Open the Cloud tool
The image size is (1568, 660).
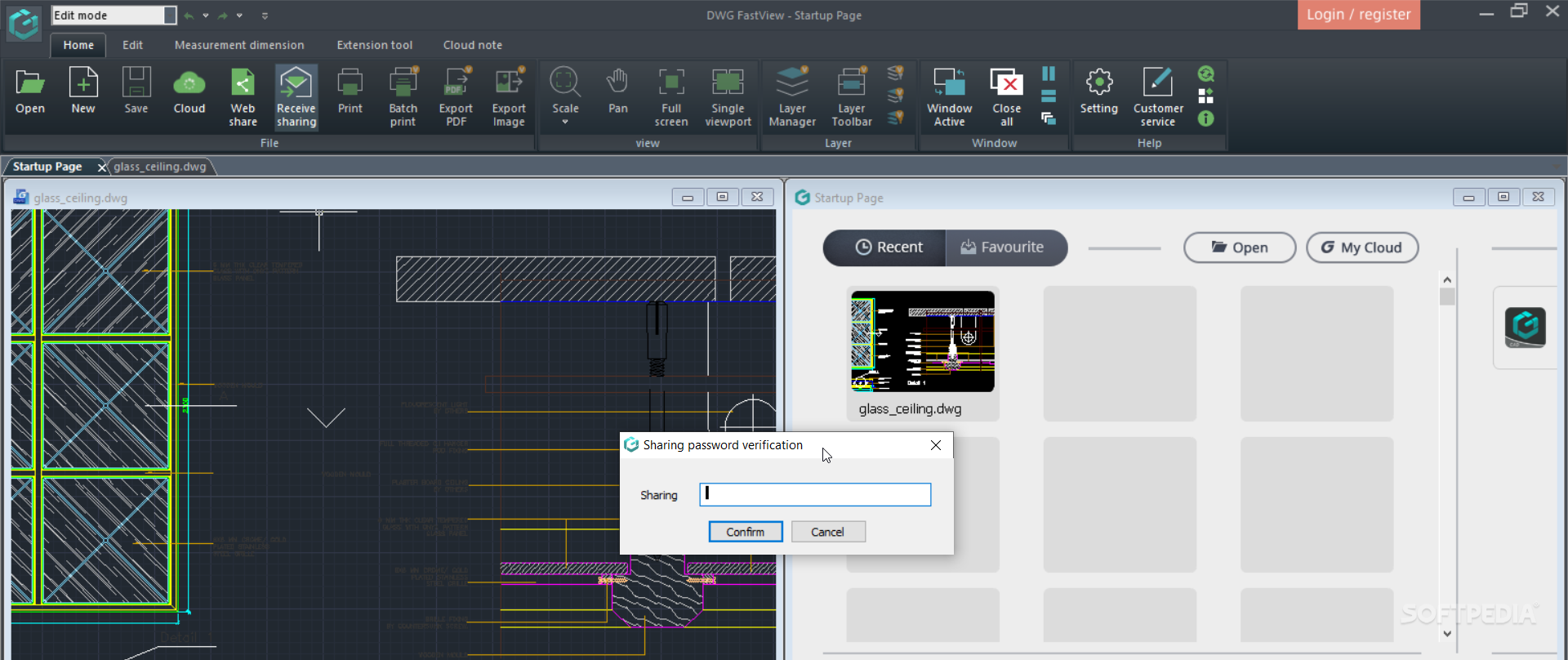click(x=189, y=91)
